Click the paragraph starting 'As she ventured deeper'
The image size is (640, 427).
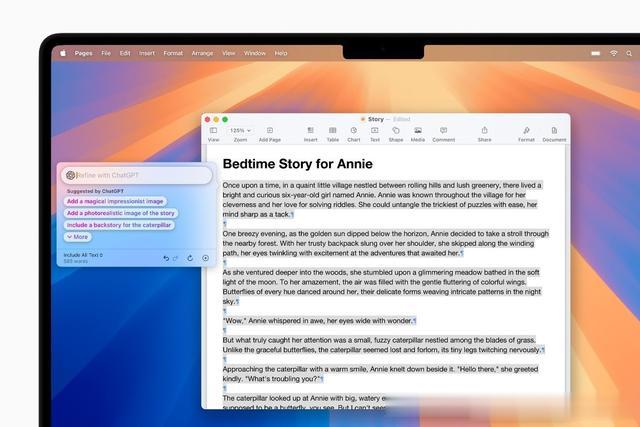pyautogui.click(x=382, y=287)
